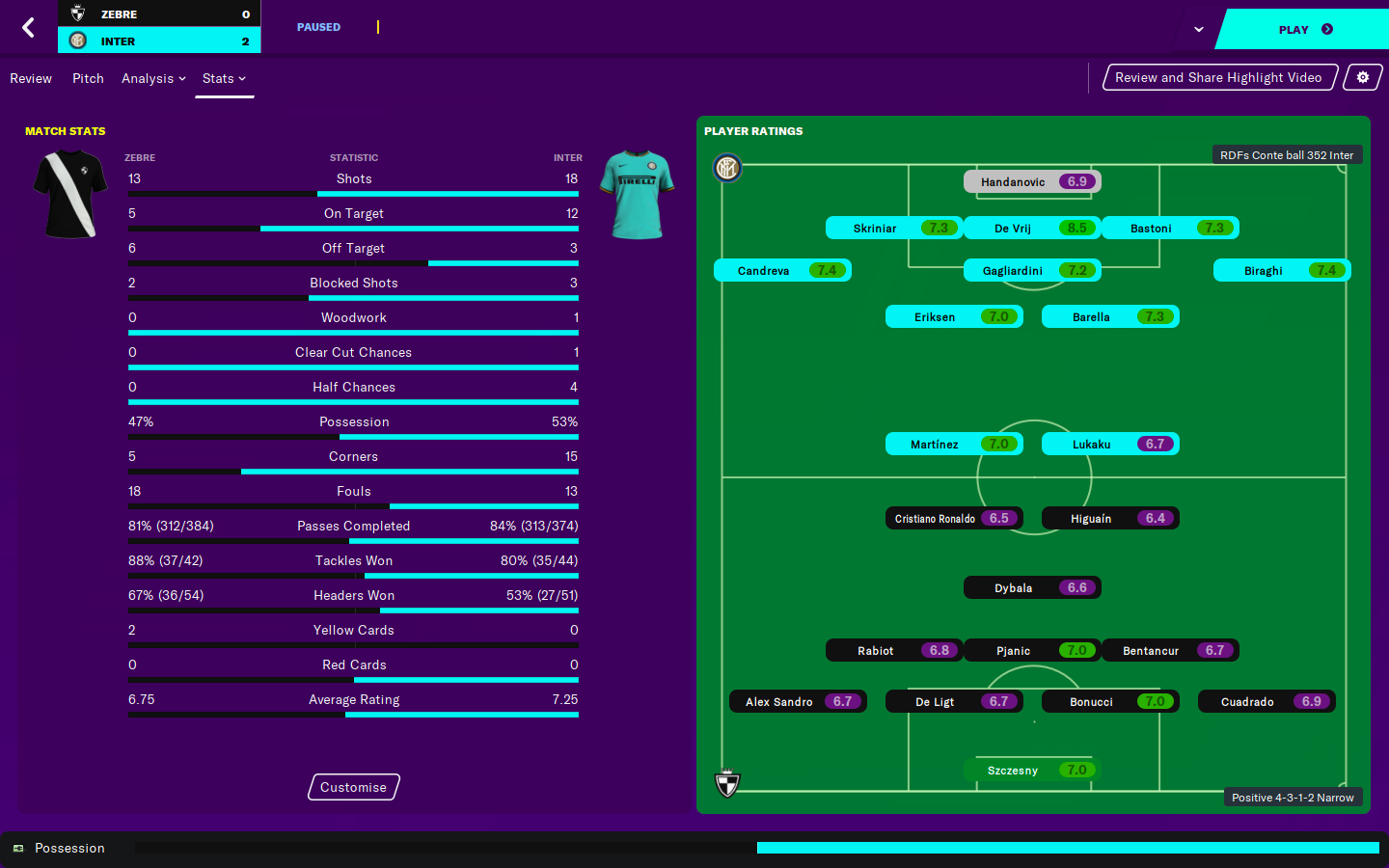Open De Ligt's rating card
The image size is (1389, 868).
(x=954, y=701)
